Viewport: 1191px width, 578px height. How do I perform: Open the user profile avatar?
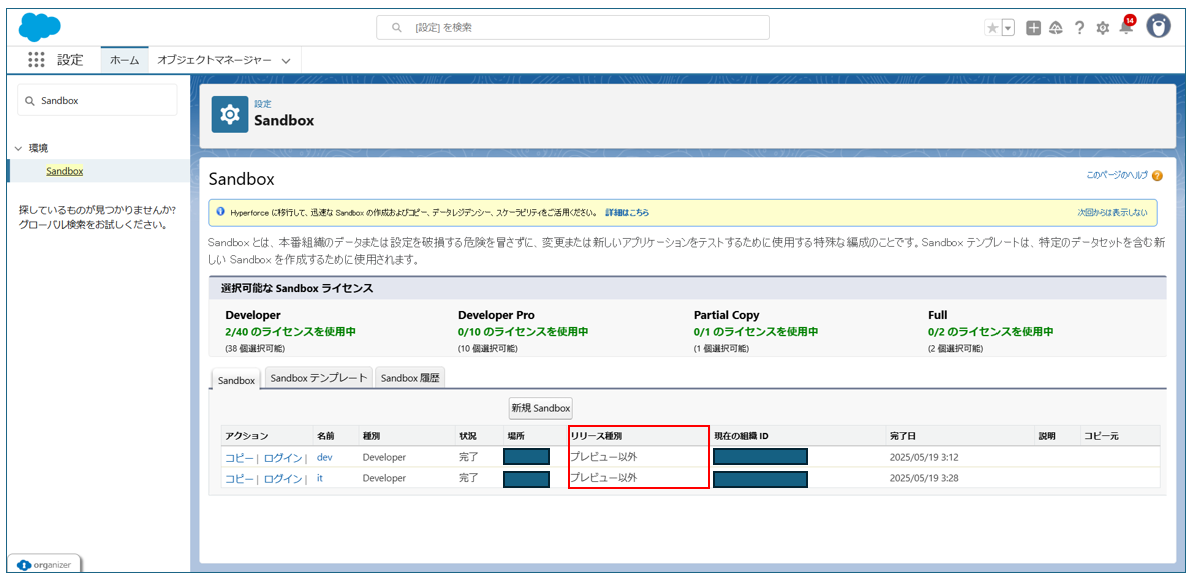[x=1158, y=27]
